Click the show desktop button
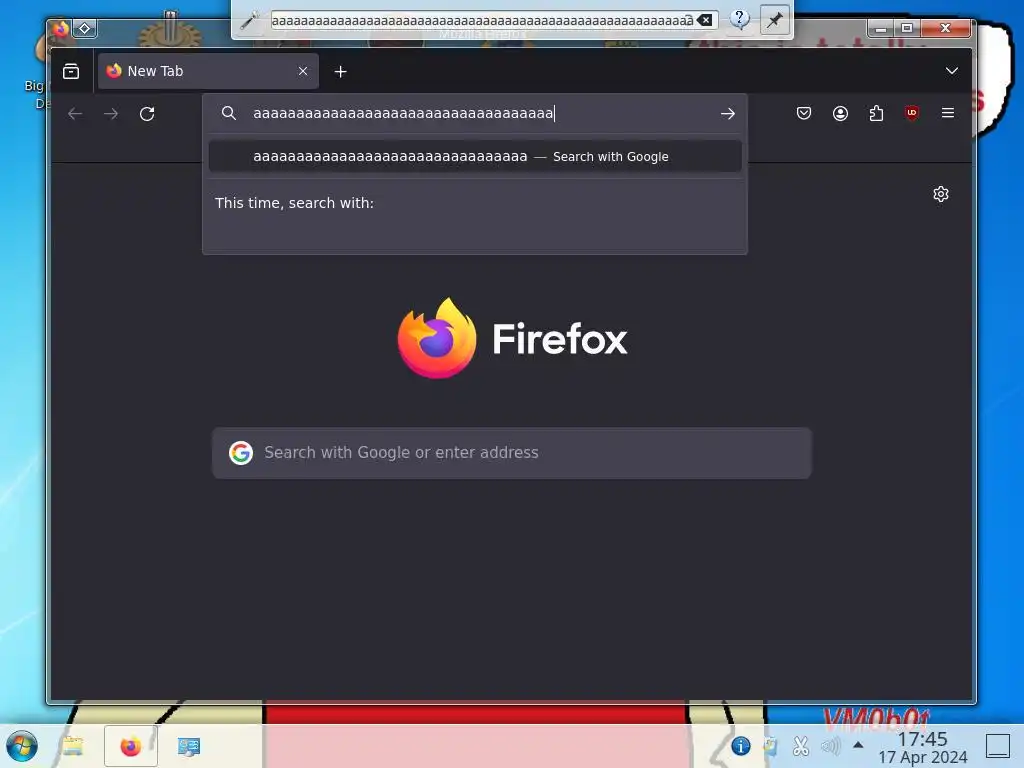The height and width of the screenshot is (768, 1024). [997, 746]
